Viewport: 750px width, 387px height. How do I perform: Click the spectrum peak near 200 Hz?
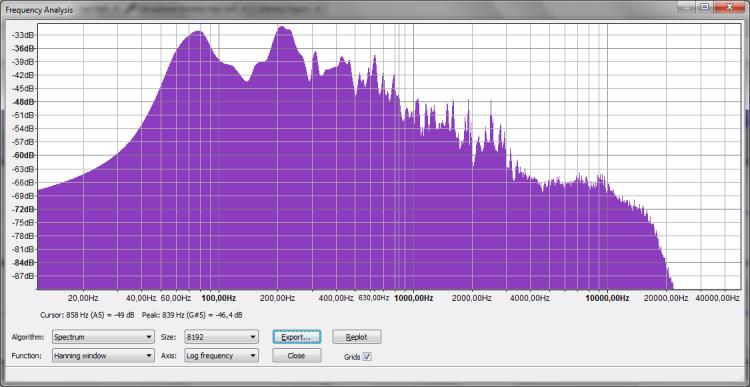point(283,29)
